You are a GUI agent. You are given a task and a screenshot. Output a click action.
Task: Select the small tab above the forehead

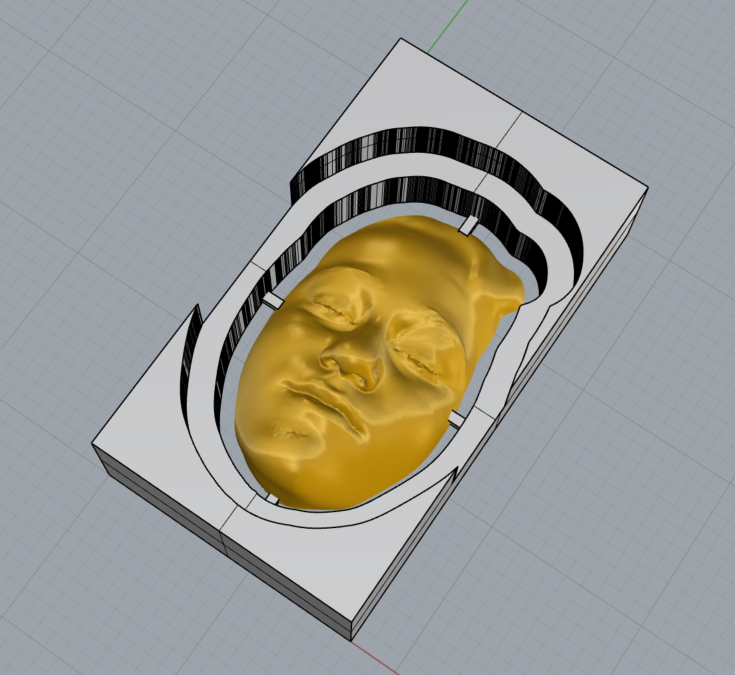point(468,226)
